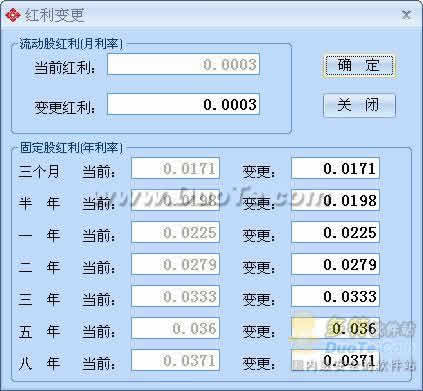The image size is (423, 391).
Task: Click the 关闭 close button
Action: point(359,105)
